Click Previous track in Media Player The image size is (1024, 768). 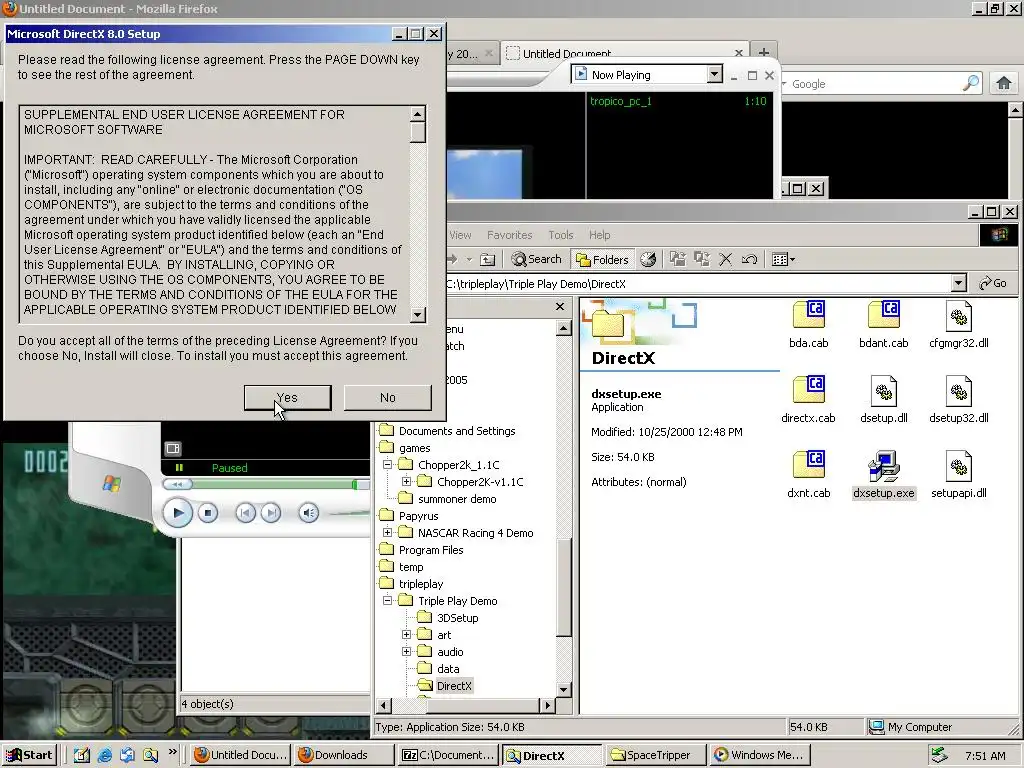[x=246, y=513]
